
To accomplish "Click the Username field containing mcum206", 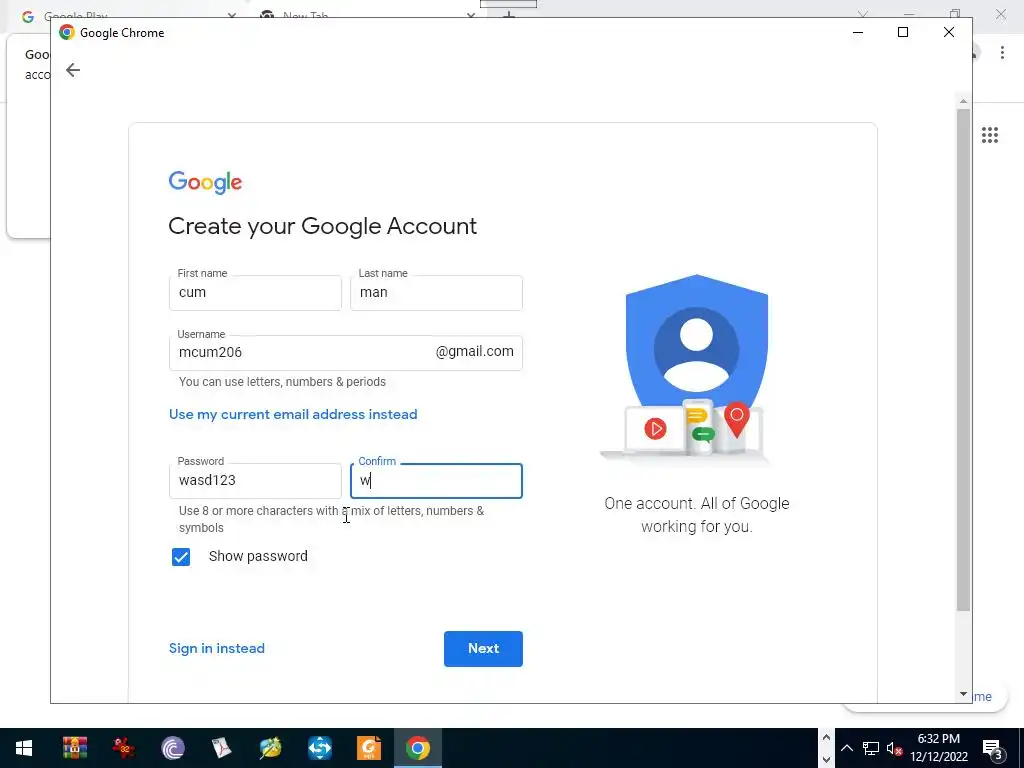I will point(345,353).
